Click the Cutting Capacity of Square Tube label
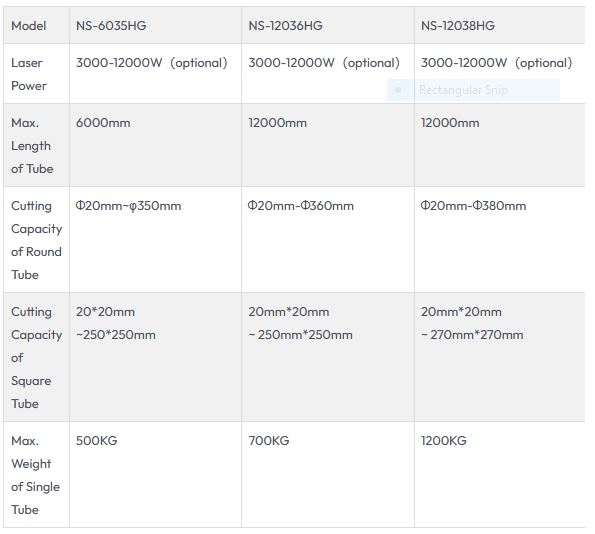This screenshot has width=595, height=534. [36, 358]
